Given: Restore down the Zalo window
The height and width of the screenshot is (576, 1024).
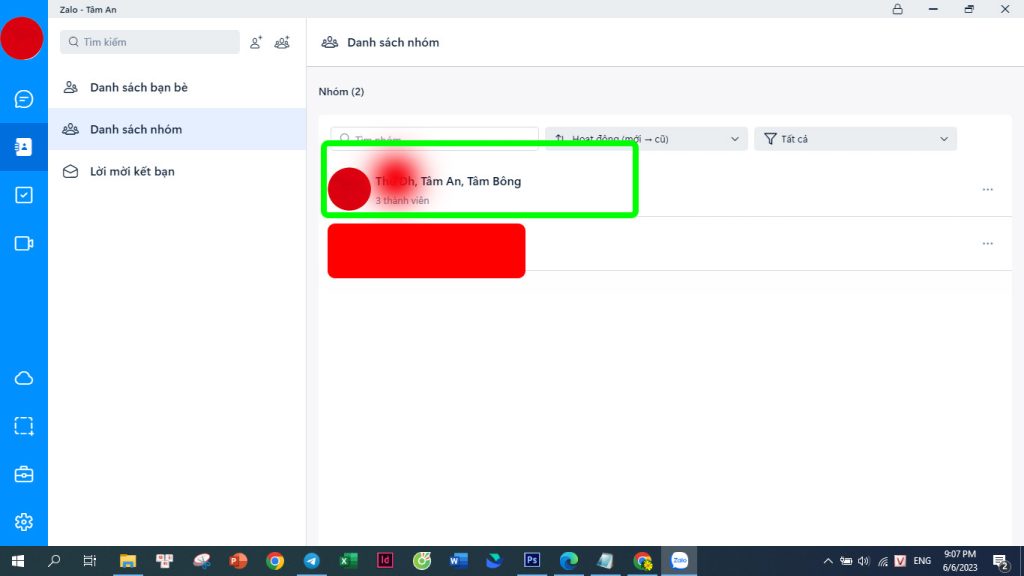Looking at the screenshot, I should click(969, 9).
